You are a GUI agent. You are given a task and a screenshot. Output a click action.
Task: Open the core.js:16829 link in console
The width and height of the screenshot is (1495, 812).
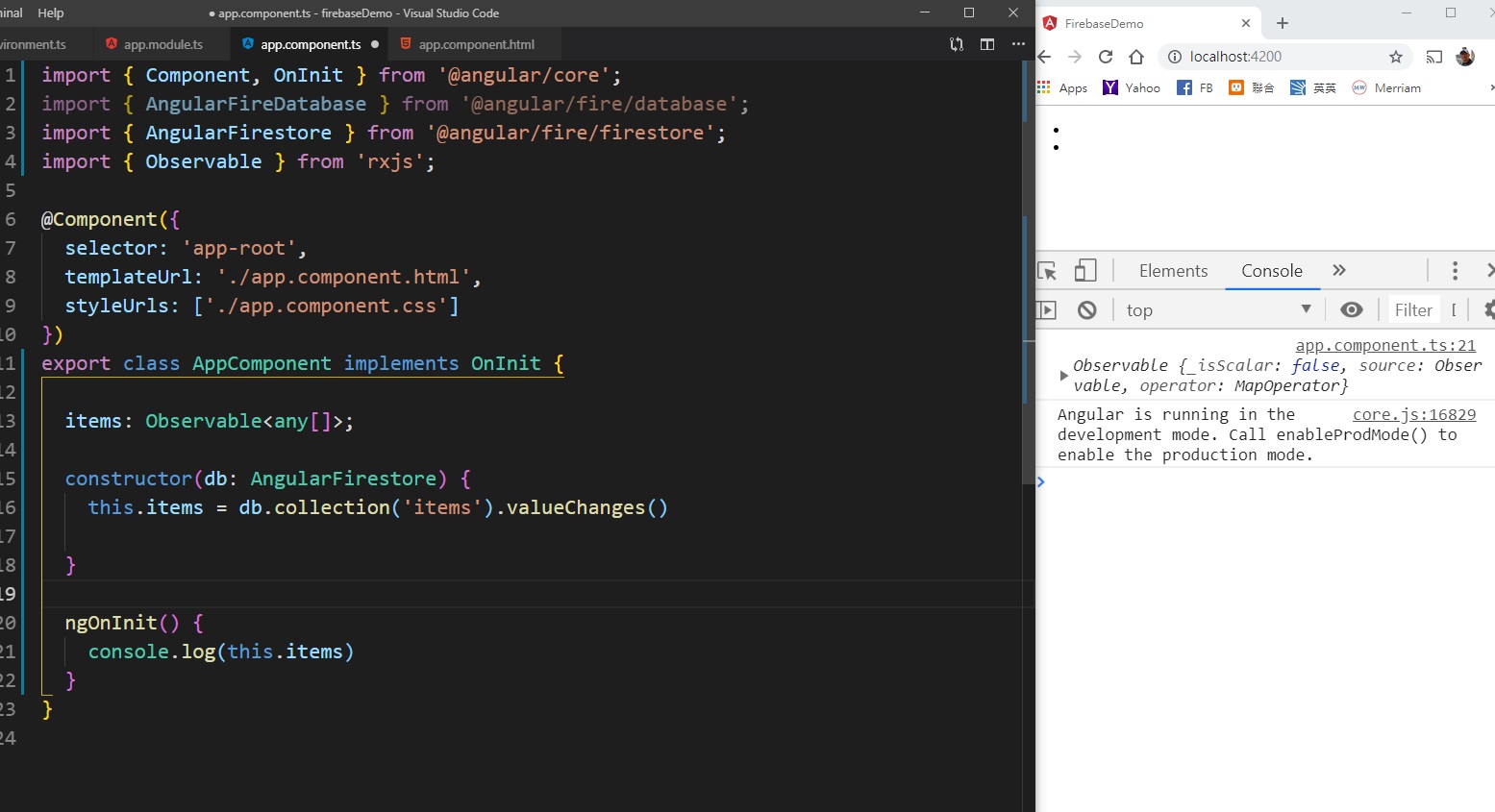point(1413,414)
